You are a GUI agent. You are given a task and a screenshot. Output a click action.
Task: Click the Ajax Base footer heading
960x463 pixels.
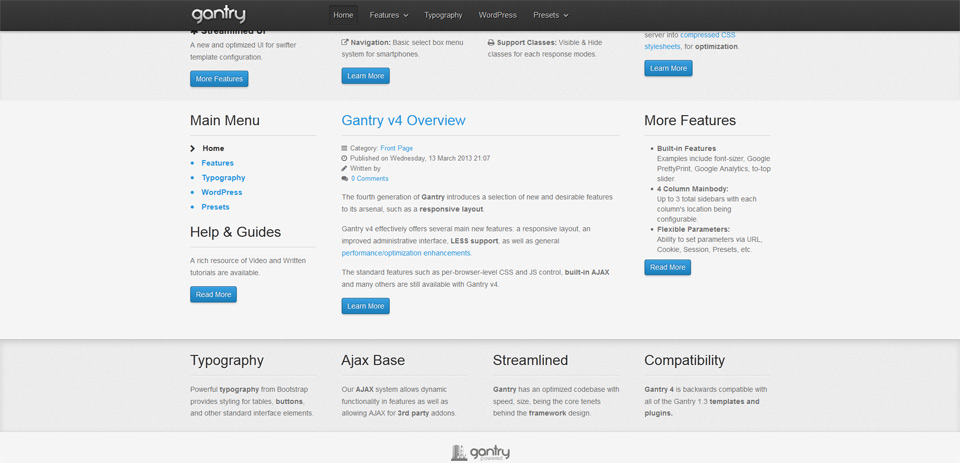tap(373, 360)
